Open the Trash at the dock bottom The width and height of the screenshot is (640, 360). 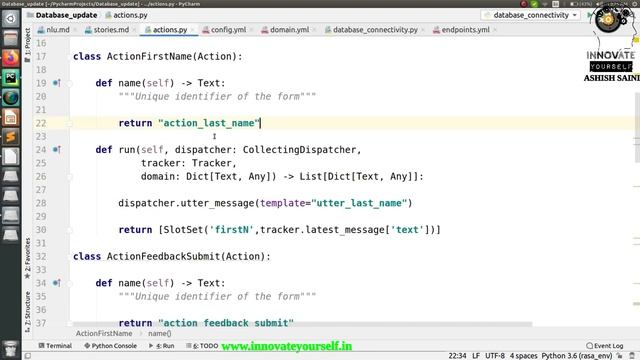(11, 349)
